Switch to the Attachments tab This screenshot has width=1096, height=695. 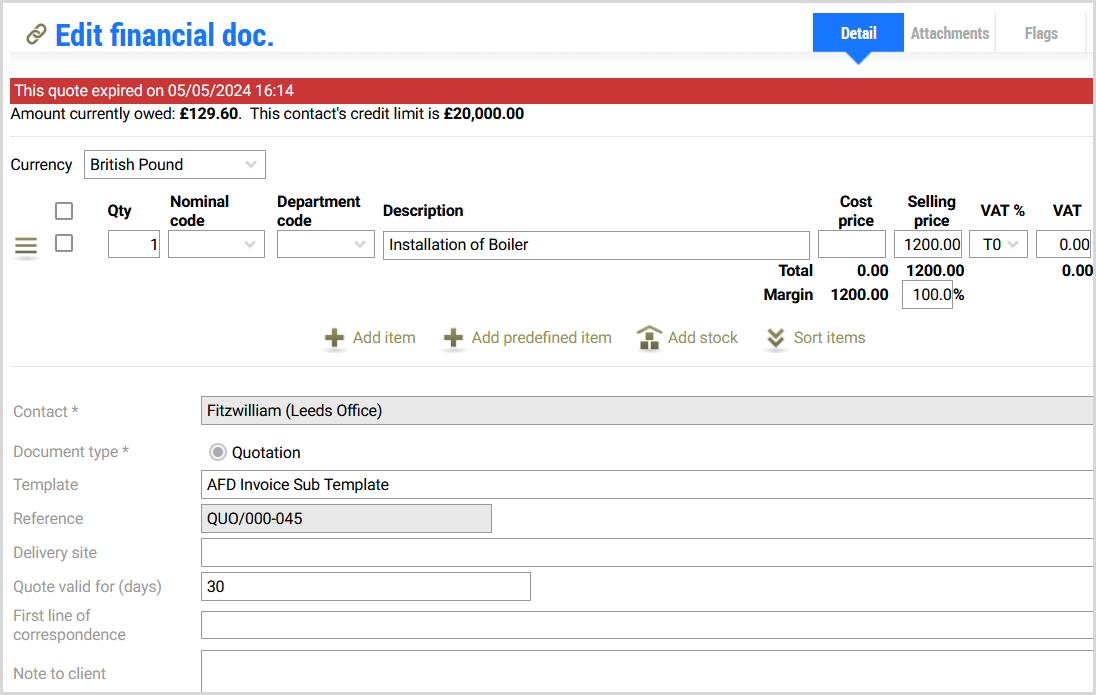(949, 33)
